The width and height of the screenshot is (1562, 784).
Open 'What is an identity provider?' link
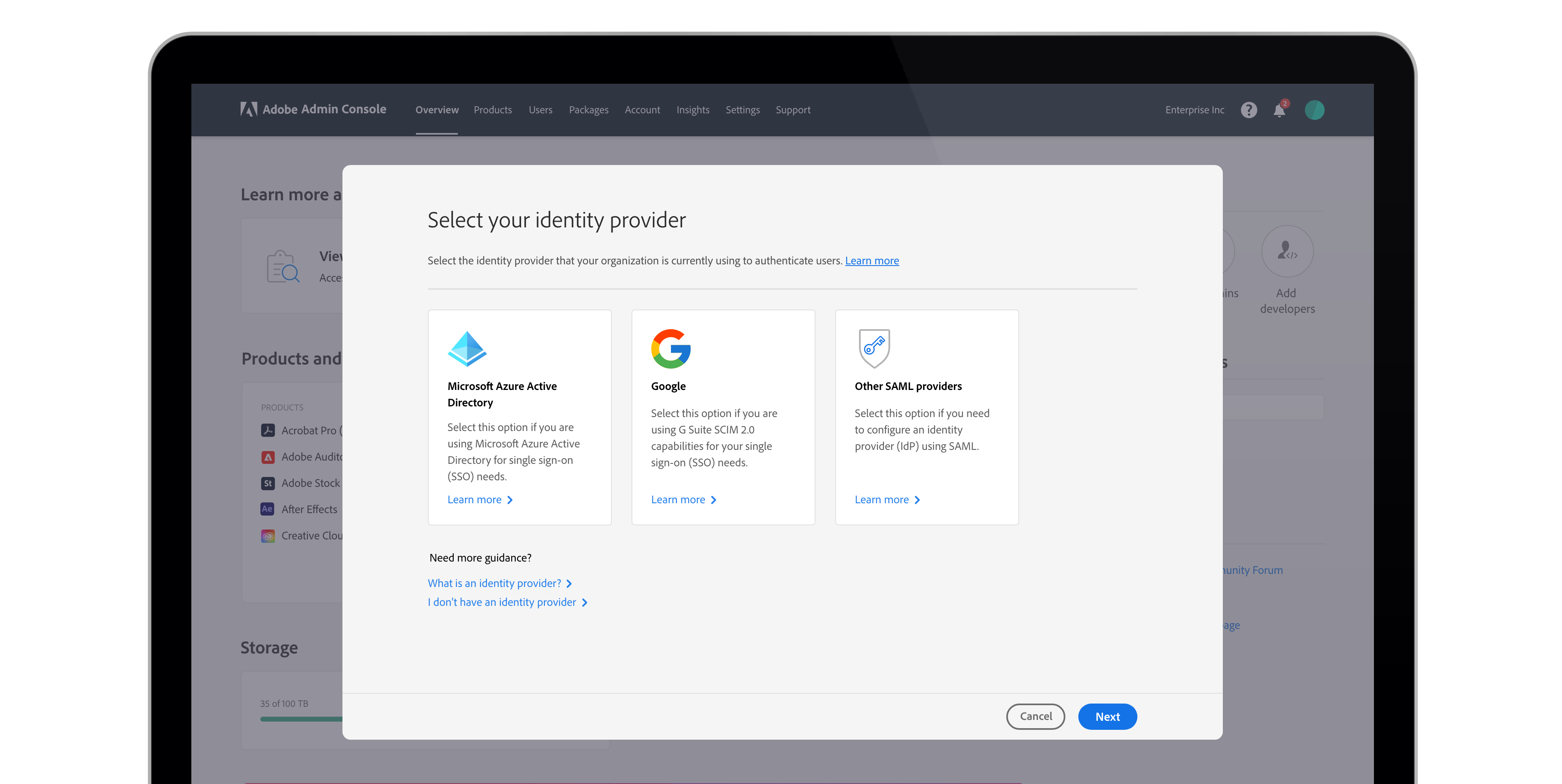[x=500, y=583]
